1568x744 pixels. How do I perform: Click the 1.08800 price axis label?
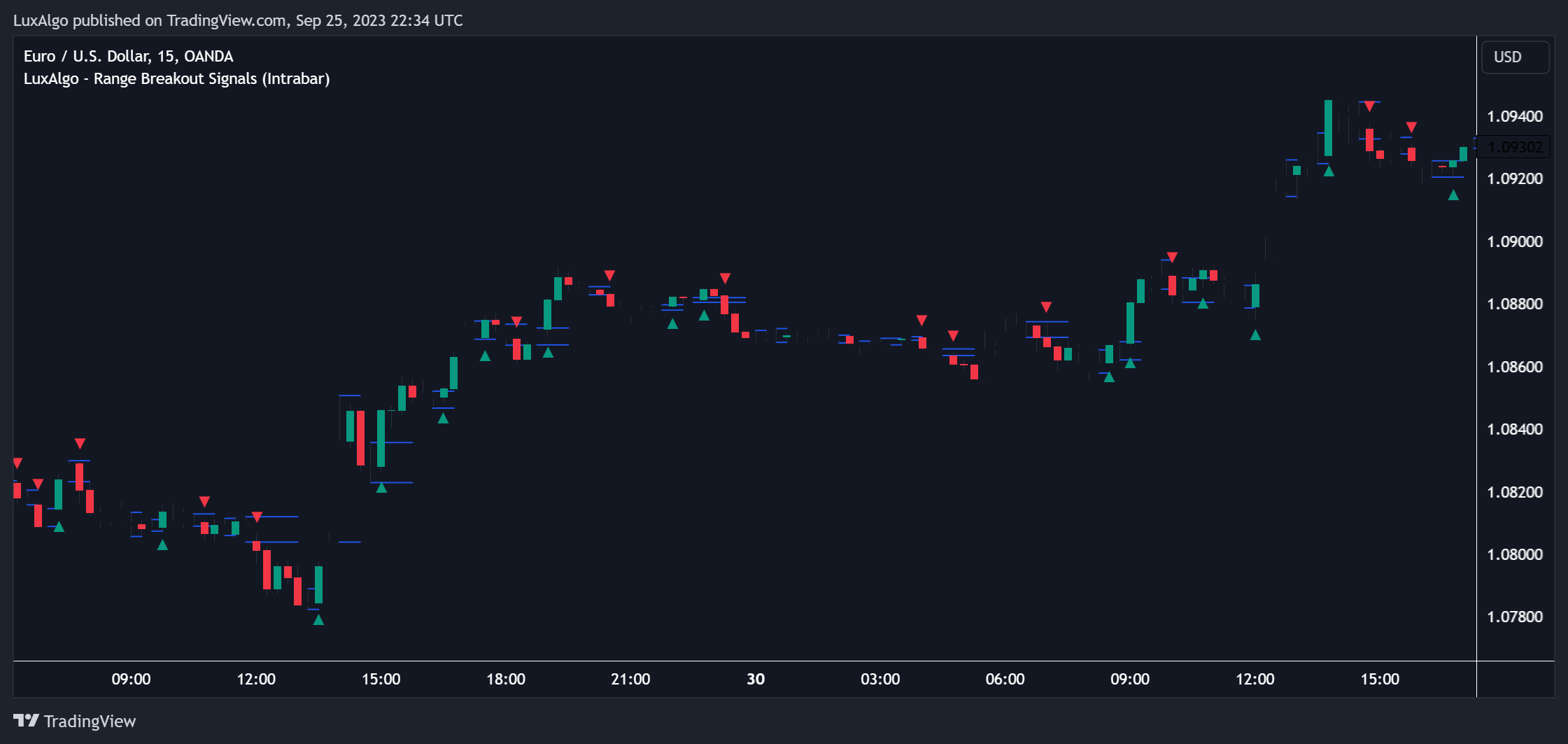point(1515,304)
